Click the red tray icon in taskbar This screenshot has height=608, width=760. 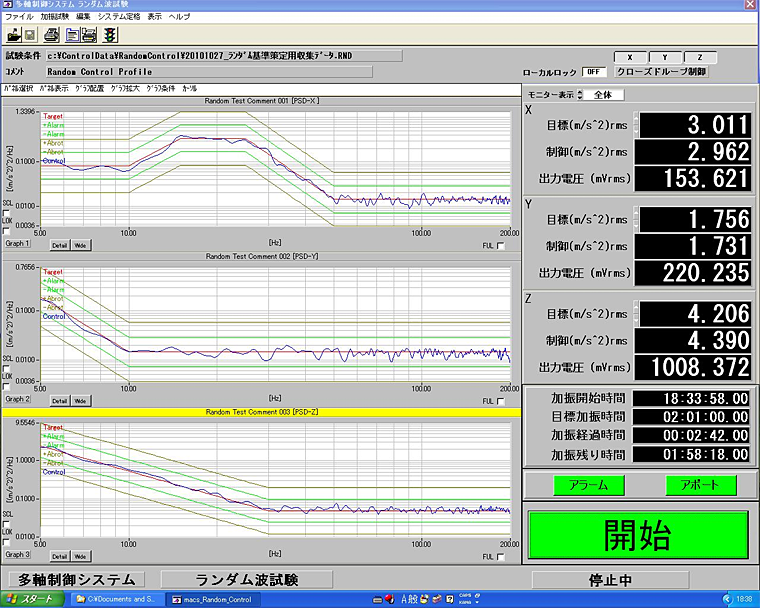click(x=390, y=599)
